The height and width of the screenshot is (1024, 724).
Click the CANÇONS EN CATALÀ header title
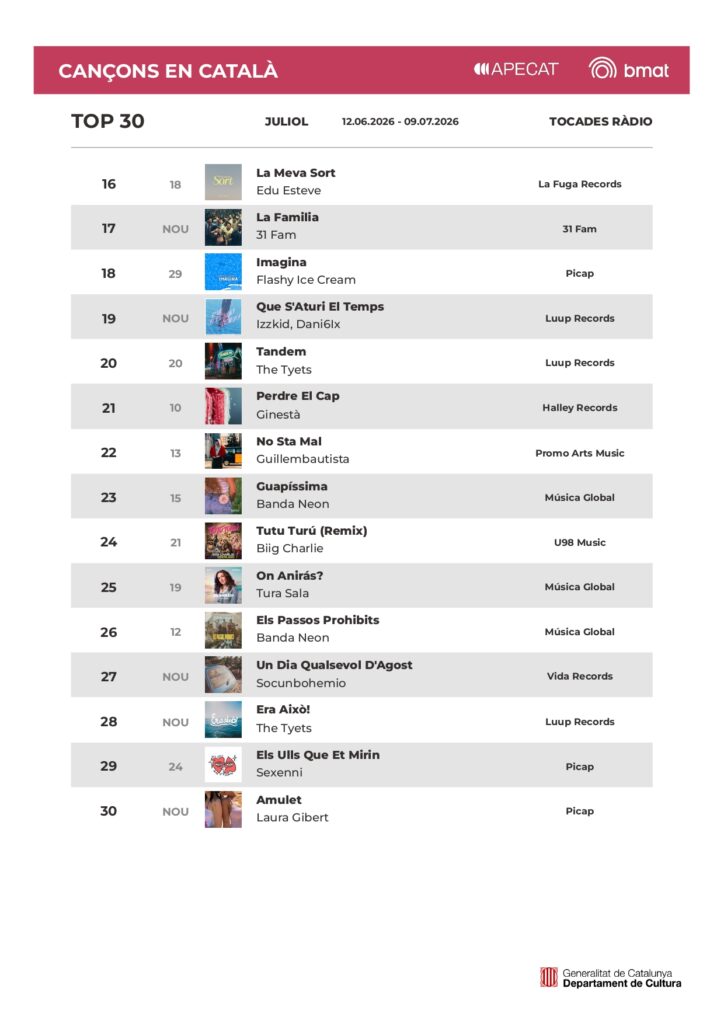(168, 71)
